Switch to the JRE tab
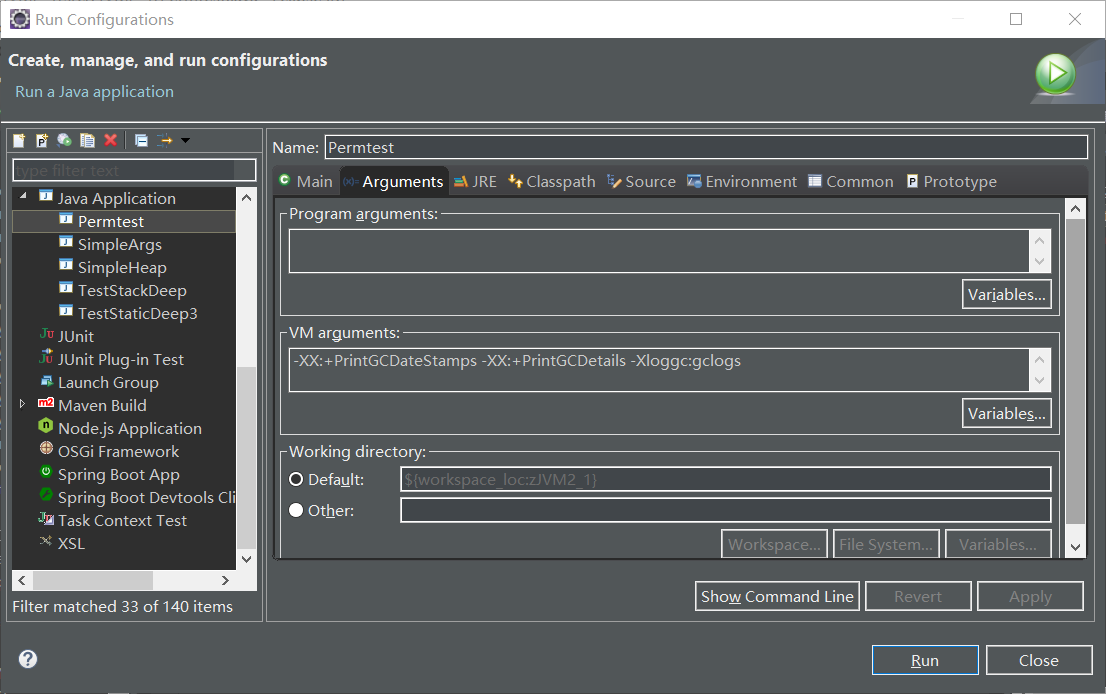This screenshot has width=1106, height=694. coord(475,181)
